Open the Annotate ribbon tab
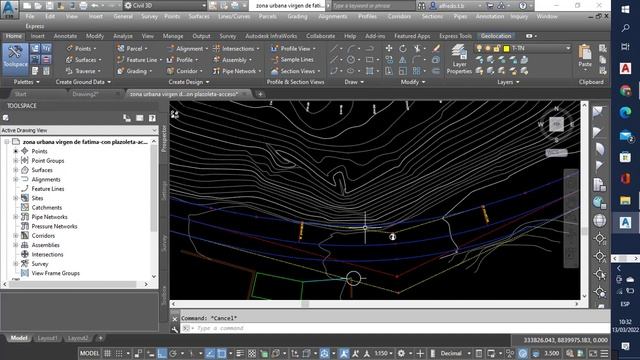640x360 pixels. [65, 36]
